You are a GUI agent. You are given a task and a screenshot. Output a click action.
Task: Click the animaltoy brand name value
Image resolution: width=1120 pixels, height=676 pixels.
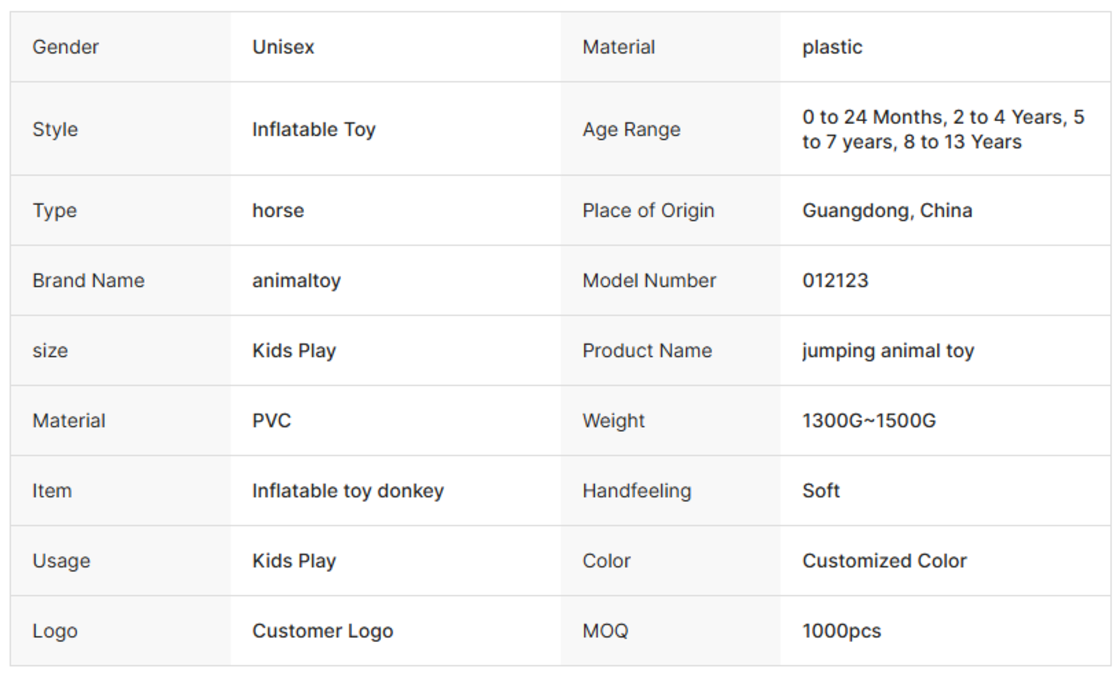[296, 281]
